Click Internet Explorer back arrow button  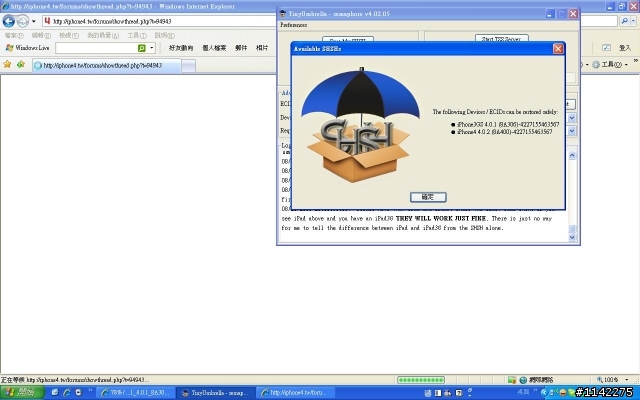tap(9, 21)
